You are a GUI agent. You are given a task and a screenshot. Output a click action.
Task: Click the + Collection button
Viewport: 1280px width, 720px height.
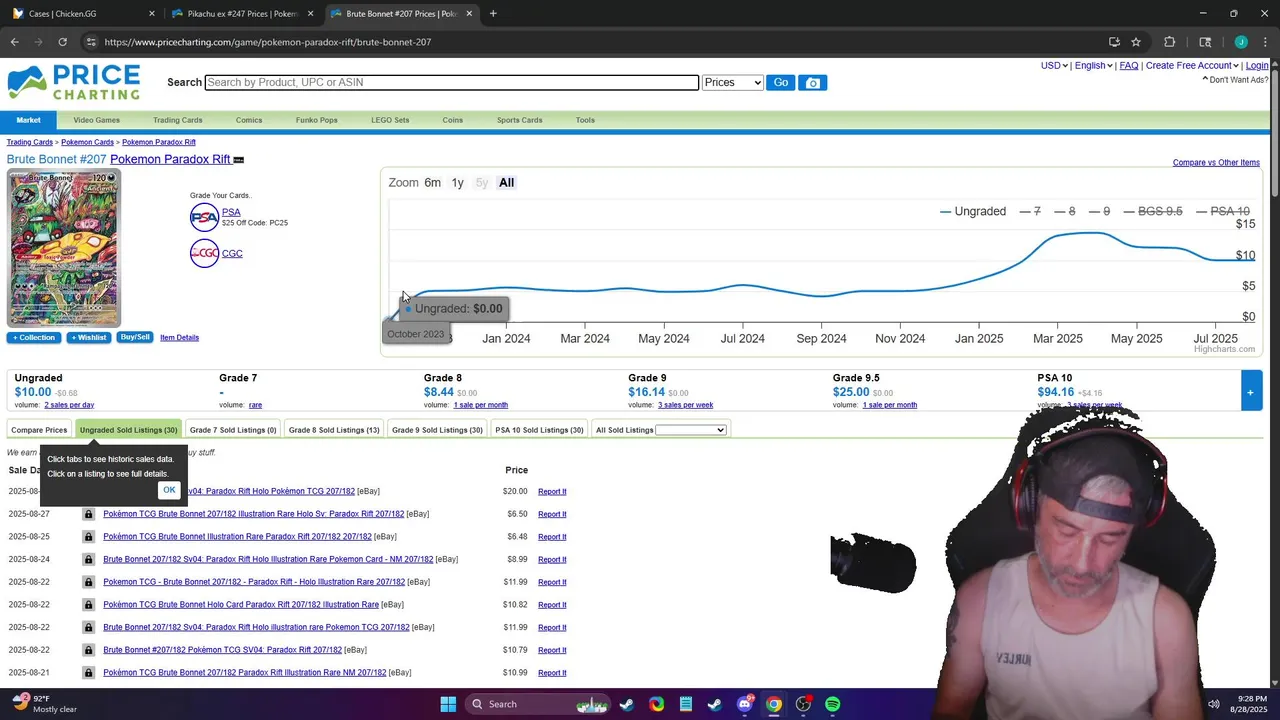pos(33,338)
